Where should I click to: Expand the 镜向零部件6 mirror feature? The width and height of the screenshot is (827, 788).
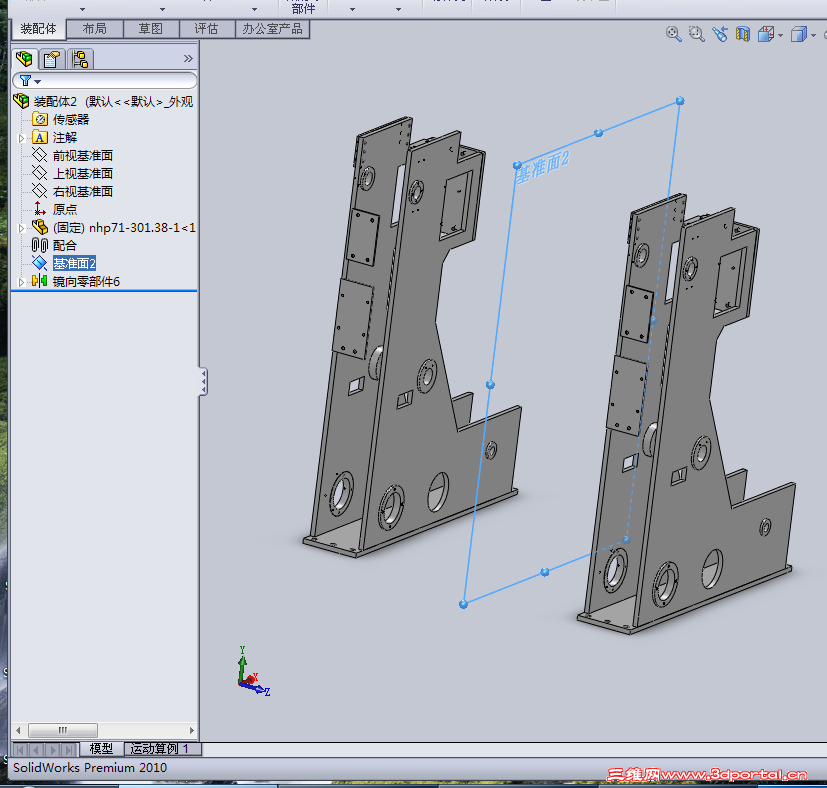pyautogui.click(x=23, y=281)
